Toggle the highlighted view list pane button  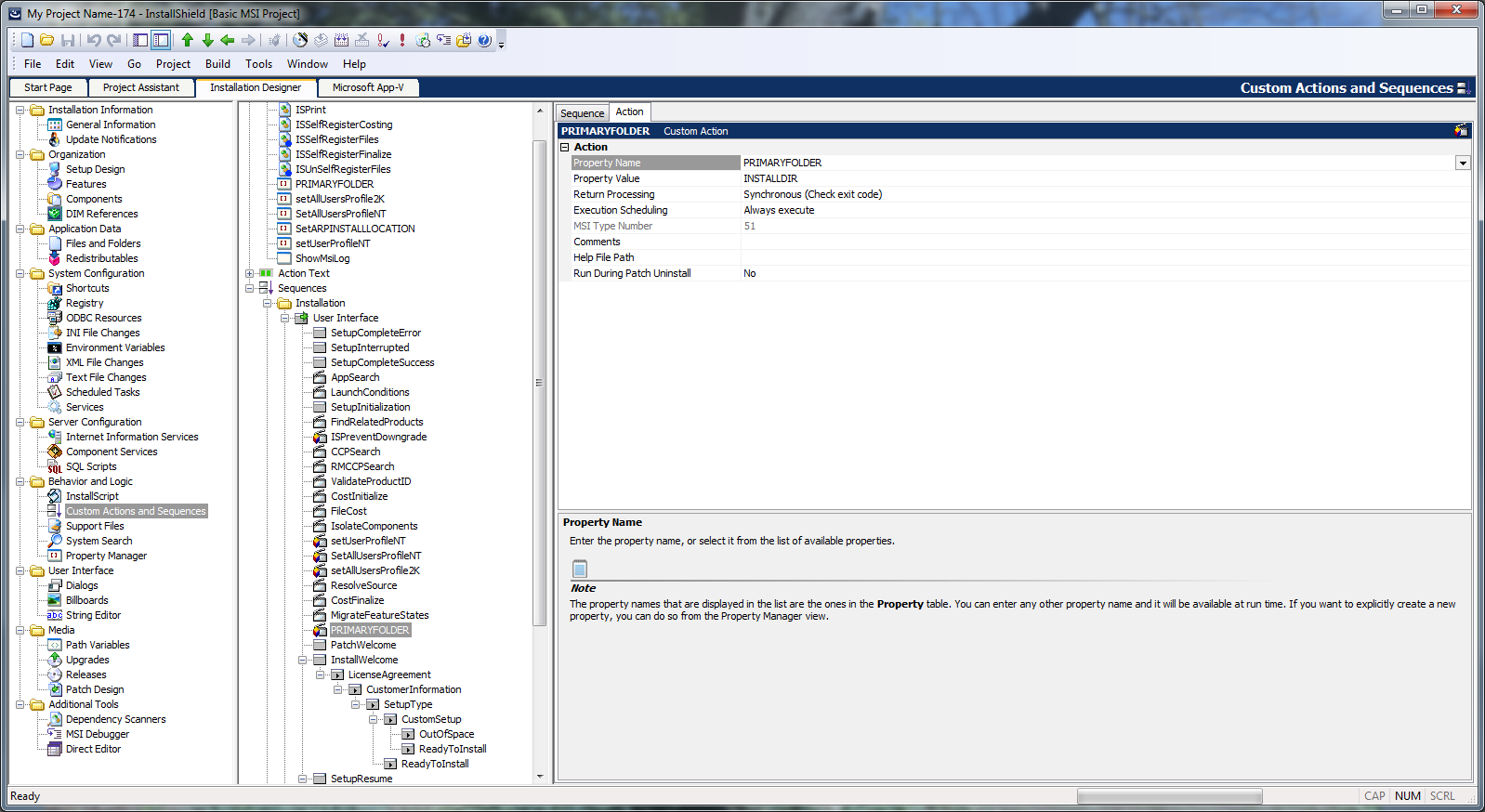tap(161, 40)
